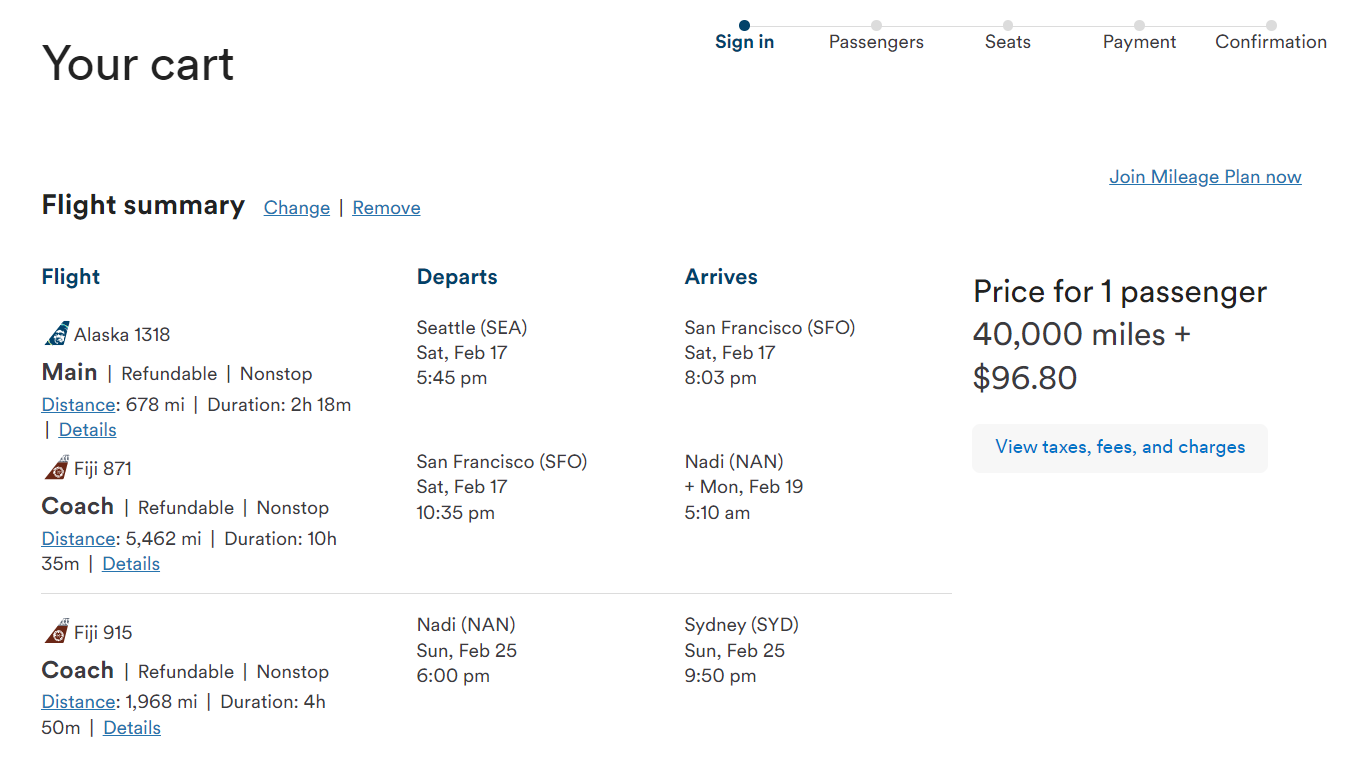The width and height of the screenshot is (1357, 769).
Task: Open Details for Alaska flight 1318
Action: (x=87, y=429)
